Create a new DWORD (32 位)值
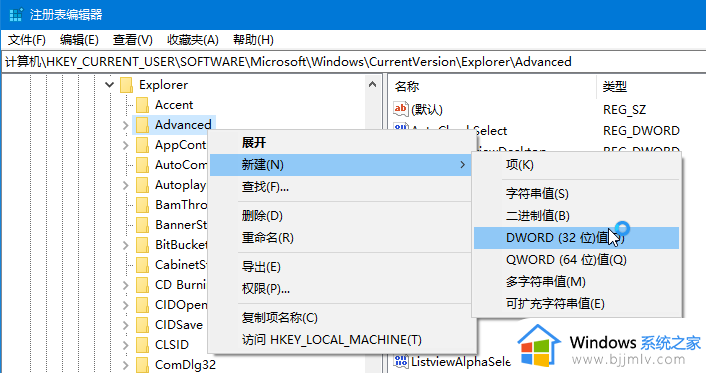This screenshot has width=706, height=373. point(576,238)
